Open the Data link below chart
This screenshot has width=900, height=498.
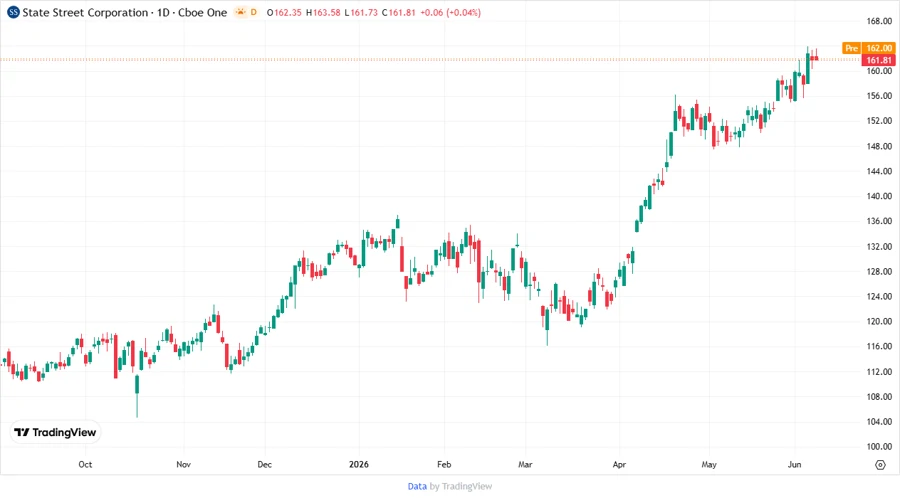pos(417,487)
